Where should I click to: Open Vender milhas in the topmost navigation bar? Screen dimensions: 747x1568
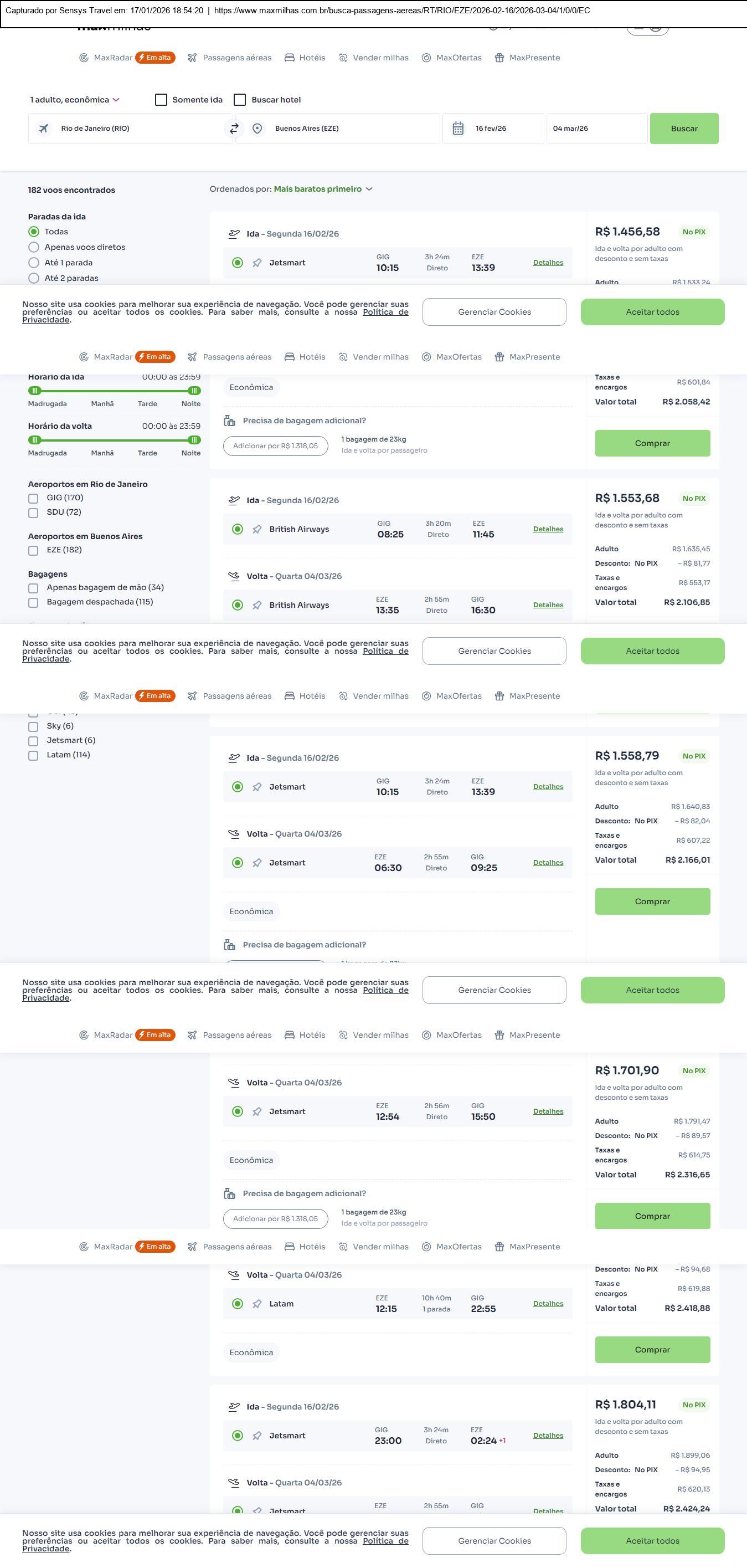click(x=374, y=58)
